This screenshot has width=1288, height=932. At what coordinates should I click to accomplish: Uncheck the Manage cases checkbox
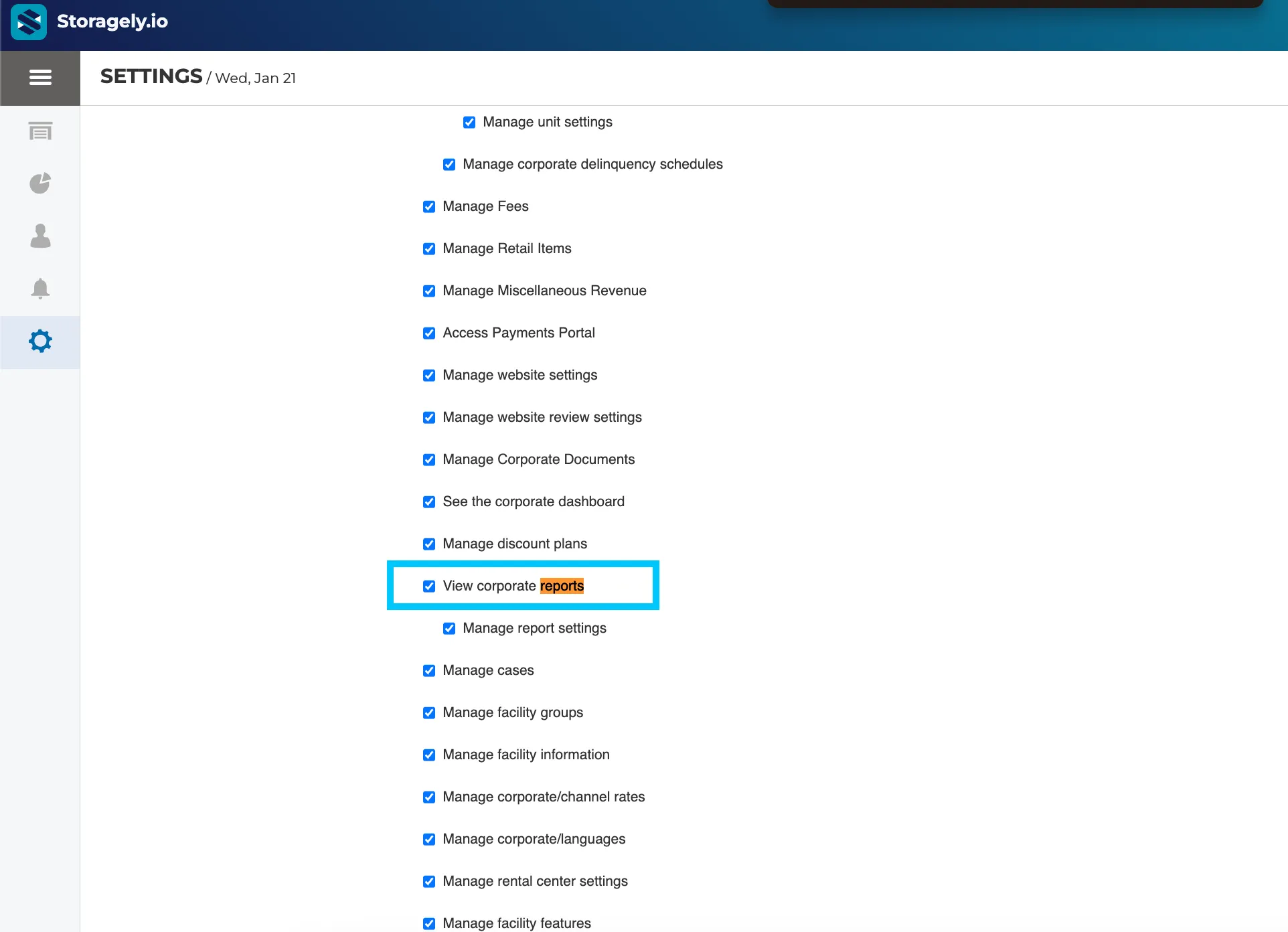pyautogui.click(x=429, y=670)
